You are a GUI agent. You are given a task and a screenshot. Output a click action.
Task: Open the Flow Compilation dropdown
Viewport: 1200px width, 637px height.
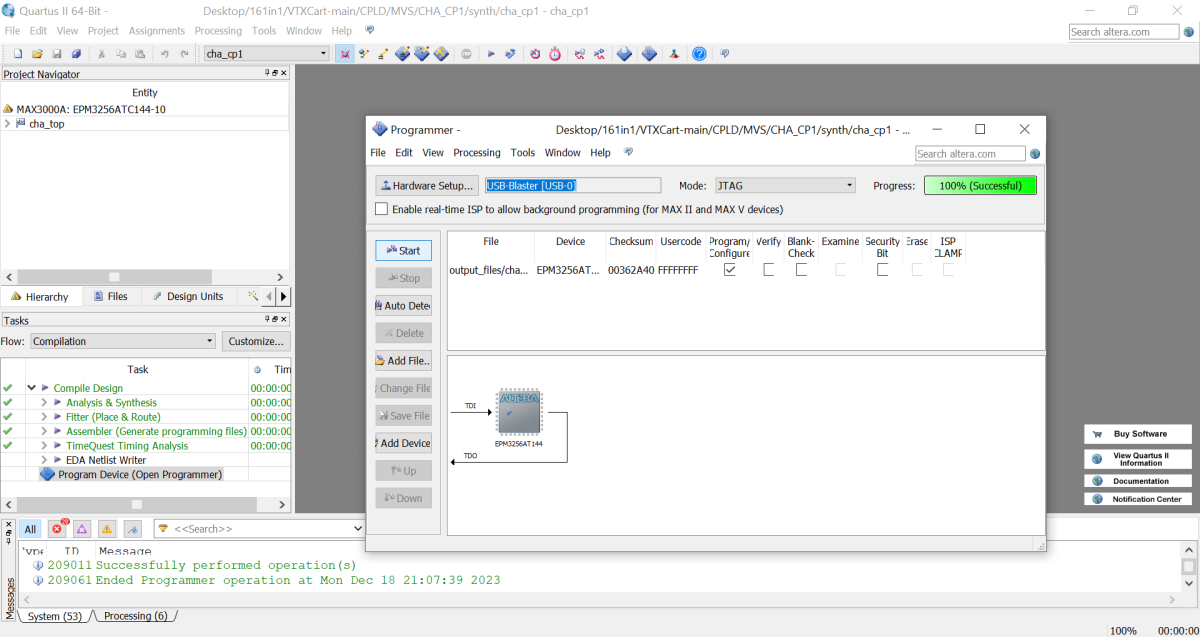click(122, 341)
